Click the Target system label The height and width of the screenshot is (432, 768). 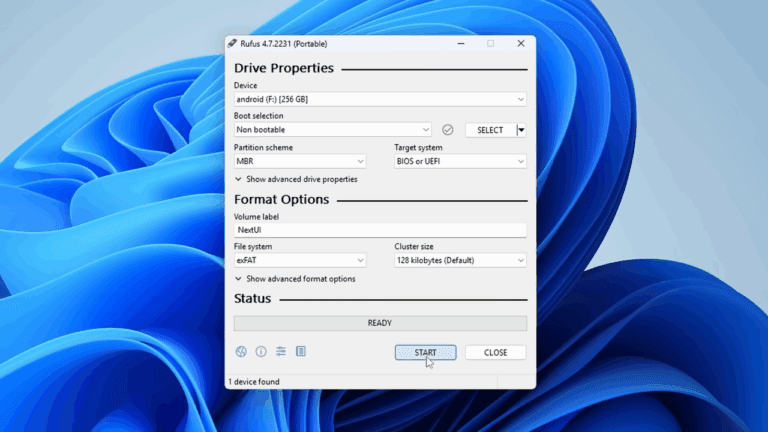[x=418, y=147]
